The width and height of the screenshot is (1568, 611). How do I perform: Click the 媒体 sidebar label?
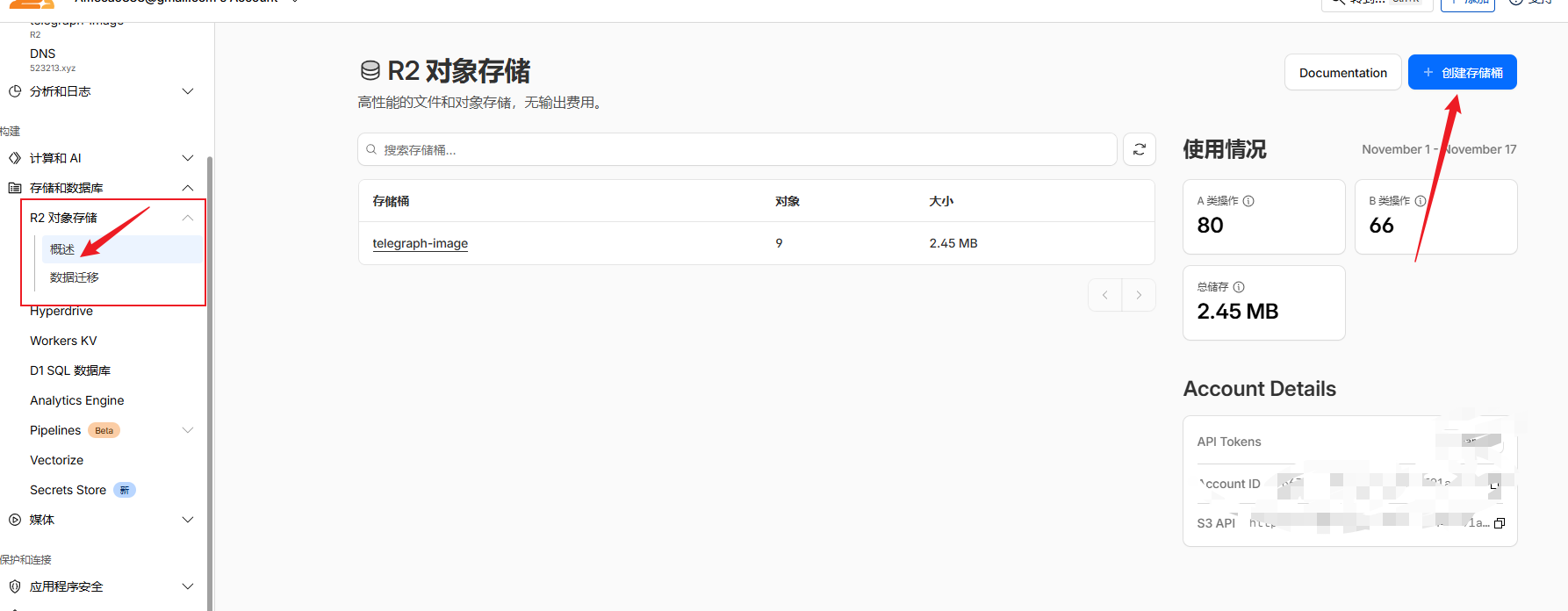42,520
